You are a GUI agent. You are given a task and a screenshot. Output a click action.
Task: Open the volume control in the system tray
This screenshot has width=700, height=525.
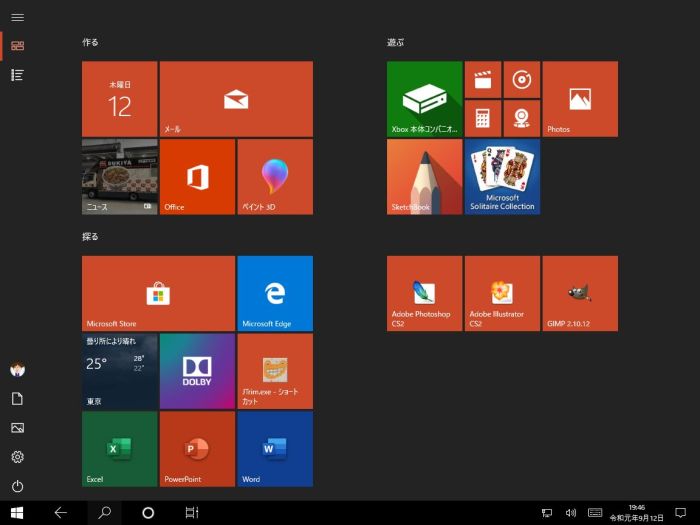(x=571, y=513)
